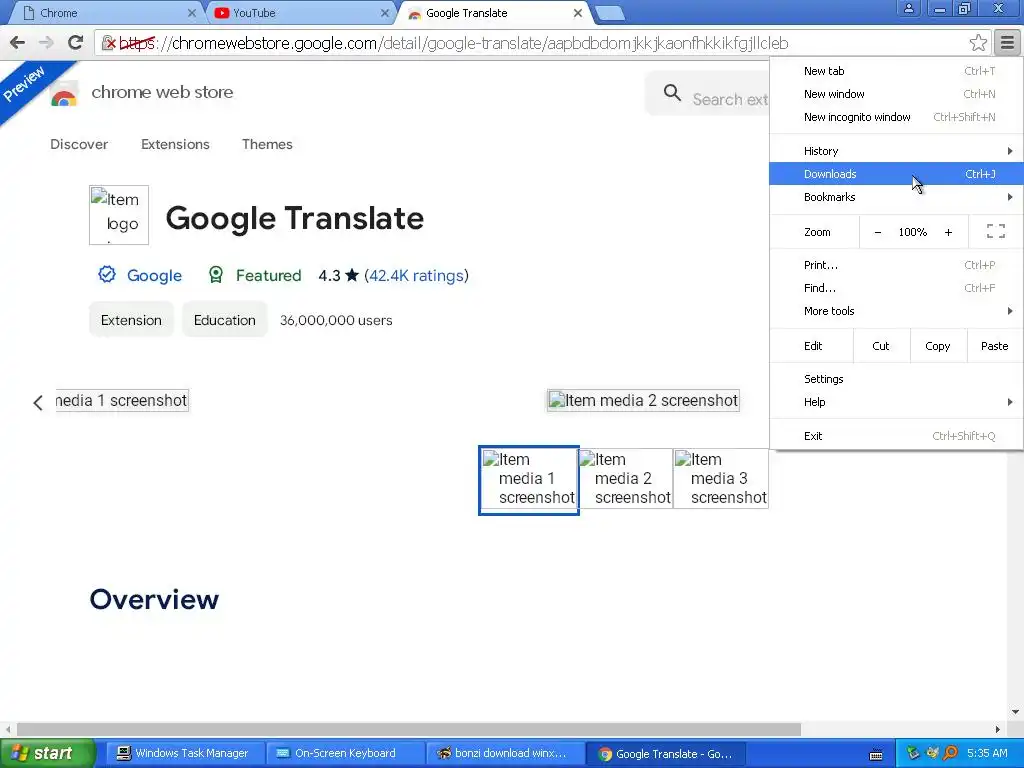Toggle fullscreen icon in the Zoom row
The width and height of the screenshot is (1024, 768).
(995, 231)
